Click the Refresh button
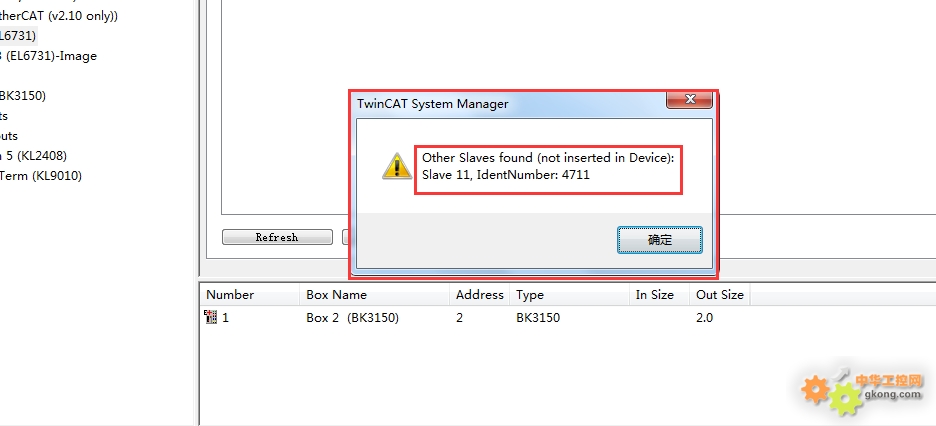936x426 pixels. coord(277,237)
